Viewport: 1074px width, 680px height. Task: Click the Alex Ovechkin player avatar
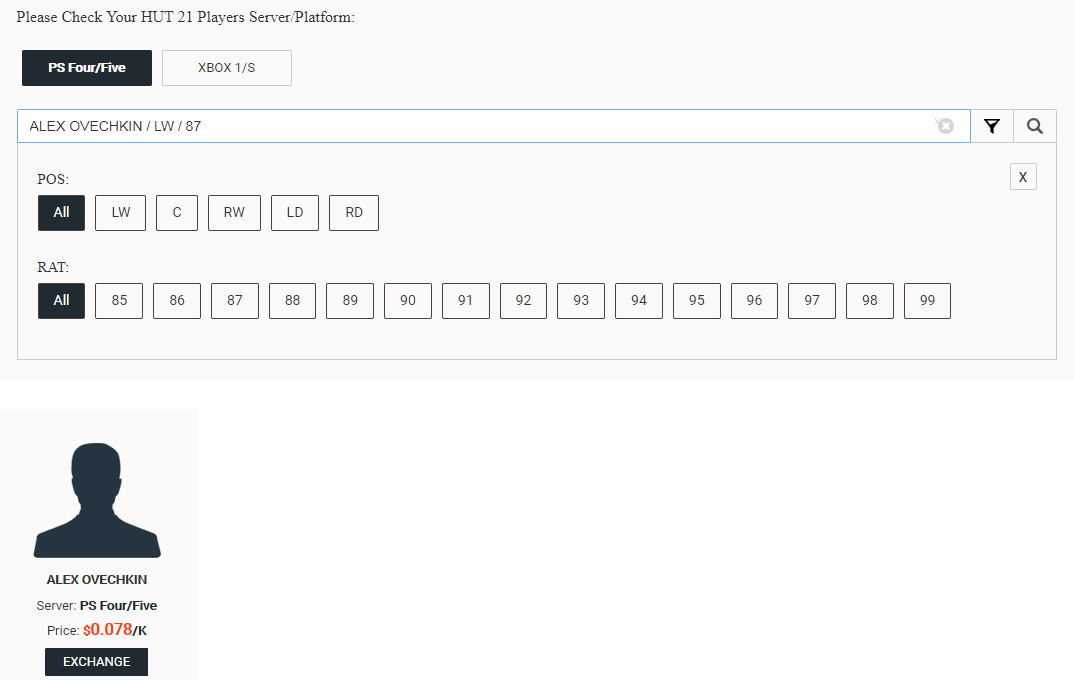[x=97, y=500]
